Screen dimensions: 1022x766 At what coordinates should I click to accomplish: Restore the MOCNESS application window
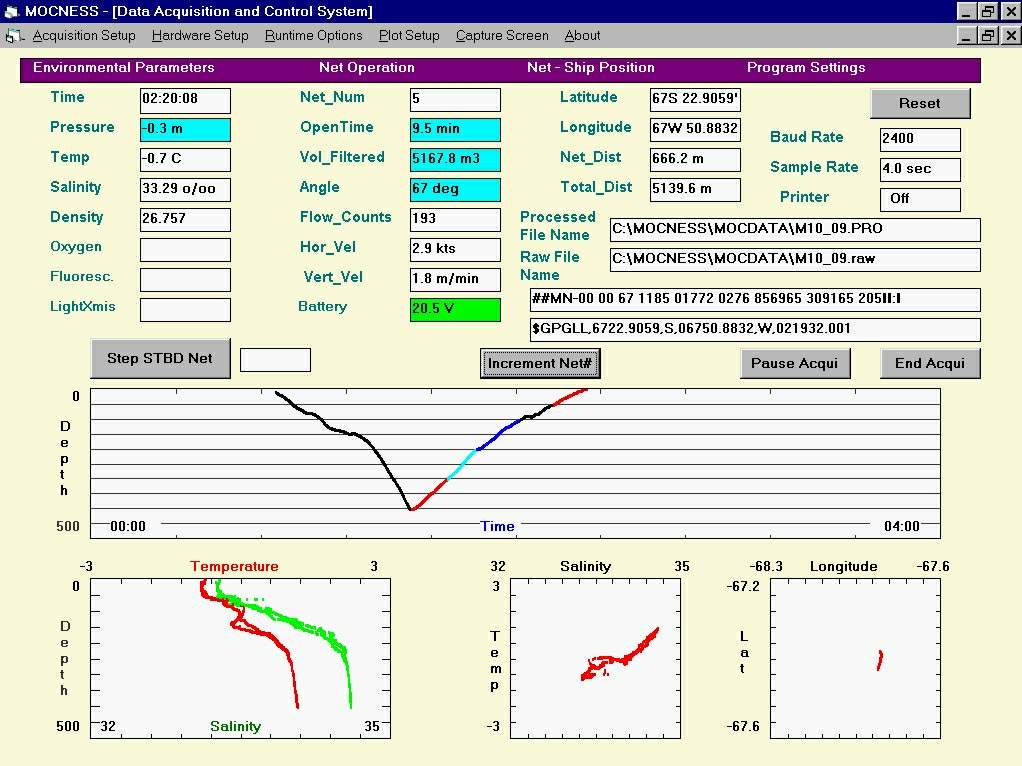coord(988,11)
